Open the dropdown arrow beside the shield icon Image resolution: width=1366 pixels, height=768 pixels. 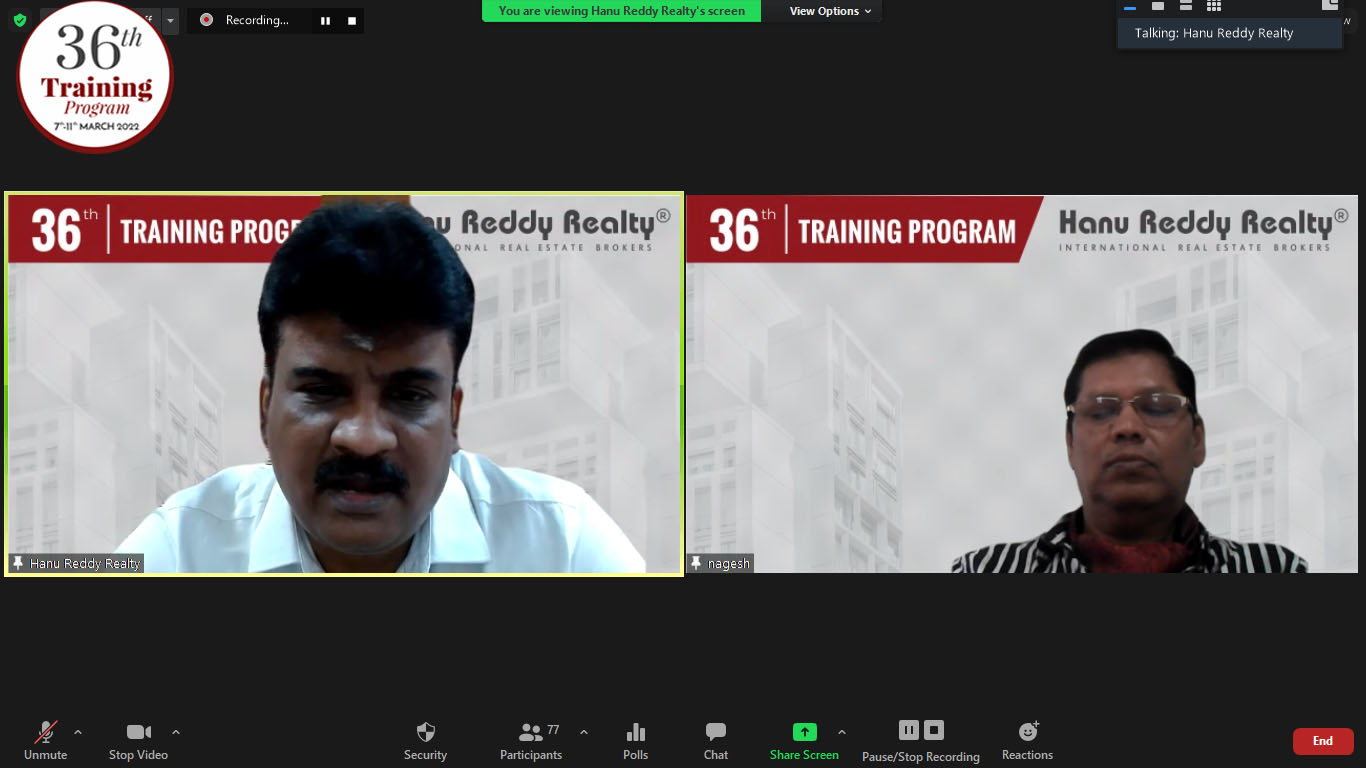[170, 20]
